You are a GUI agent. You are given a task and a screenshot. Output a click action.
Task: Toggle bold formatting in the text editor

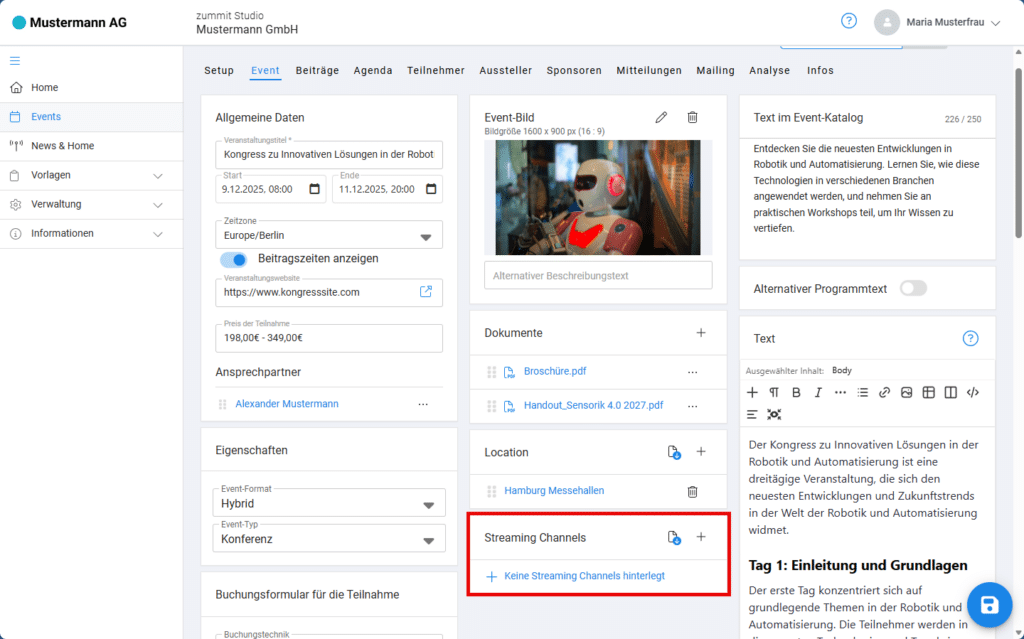796,392
